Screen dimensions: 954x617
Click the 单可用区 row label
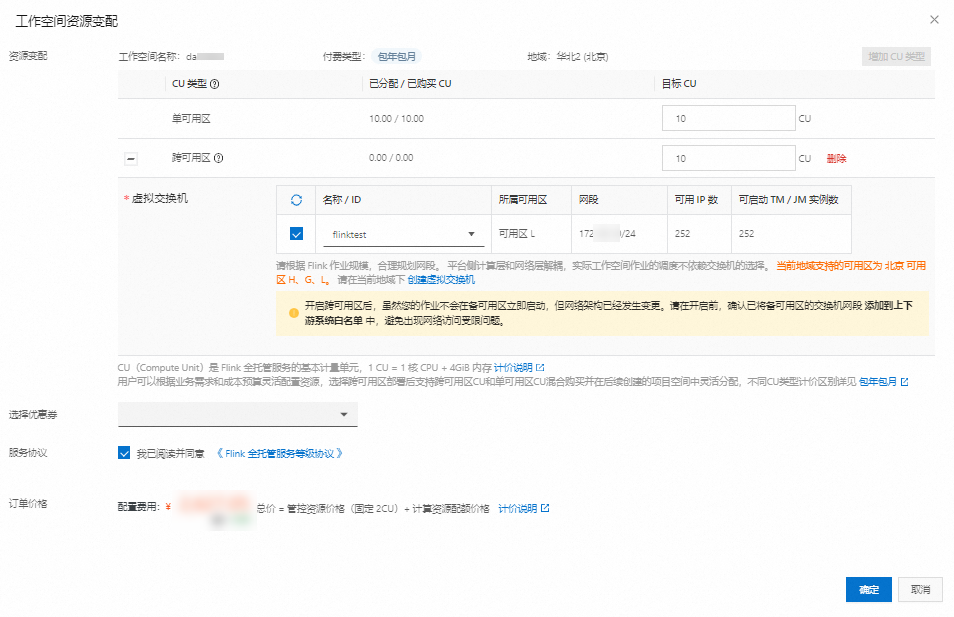191,119
